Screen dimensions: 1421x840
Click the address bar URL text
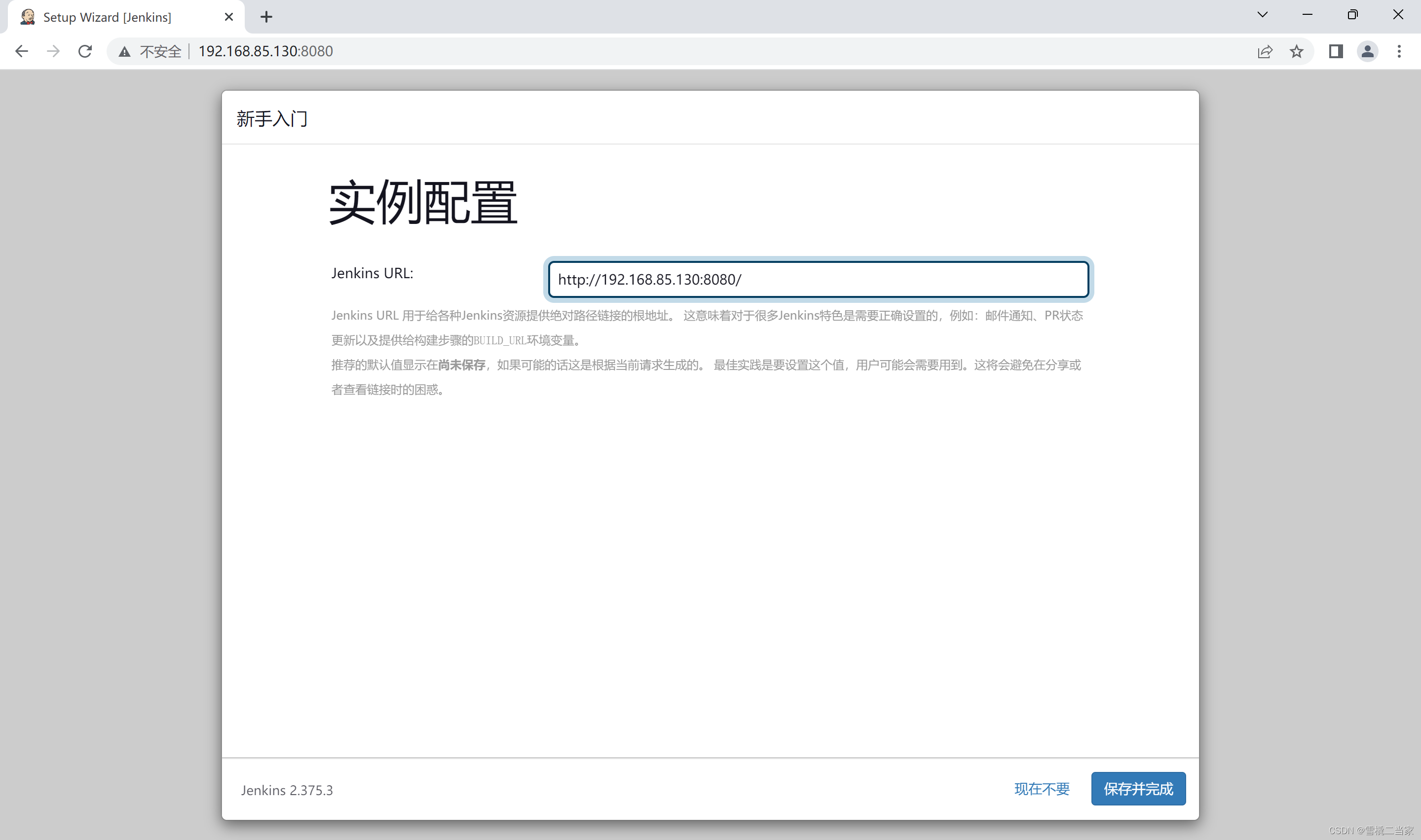(x=265, y=51)
